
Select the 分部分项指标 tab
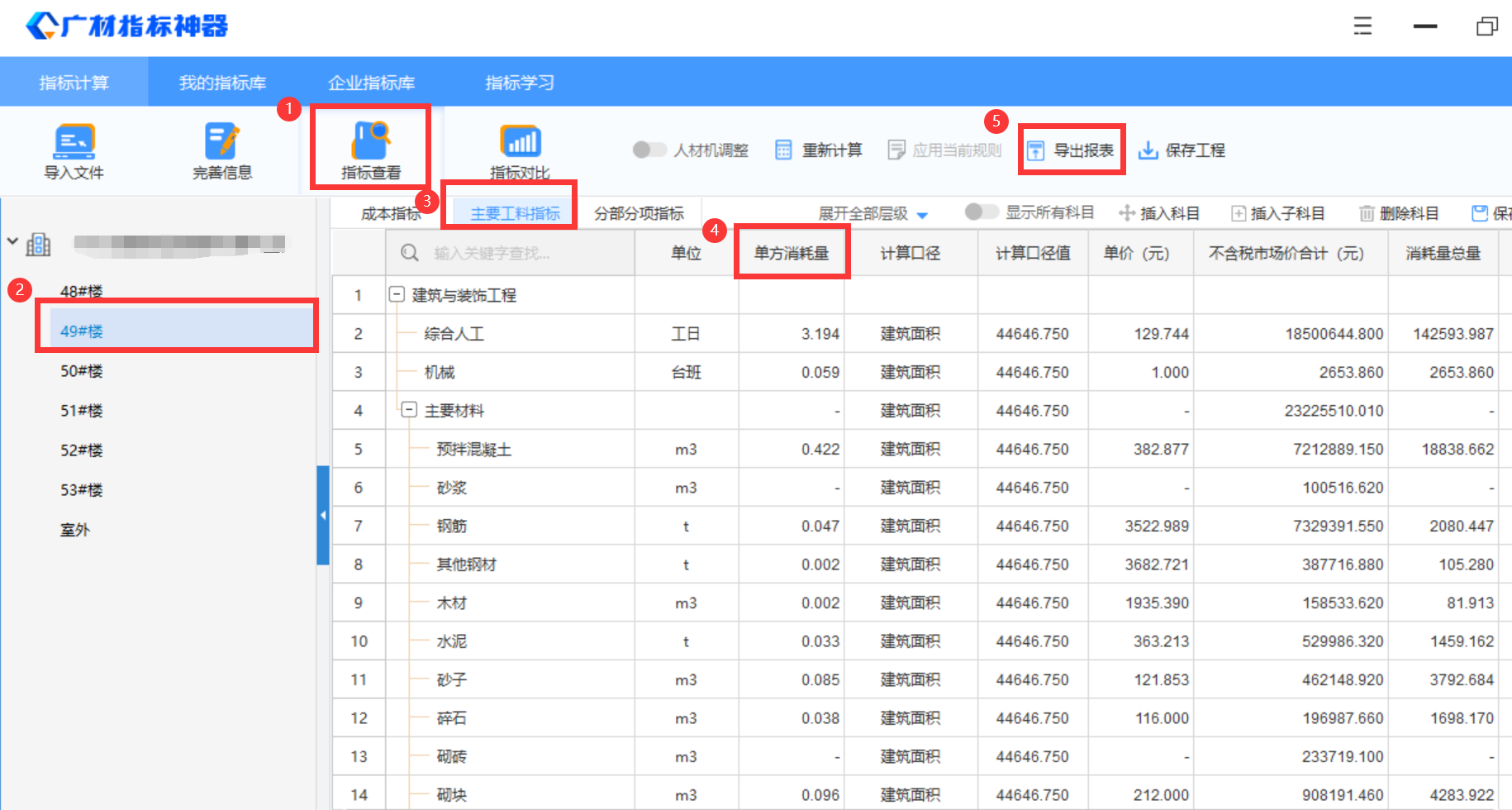pyautogui.click(x=639, y=213)
